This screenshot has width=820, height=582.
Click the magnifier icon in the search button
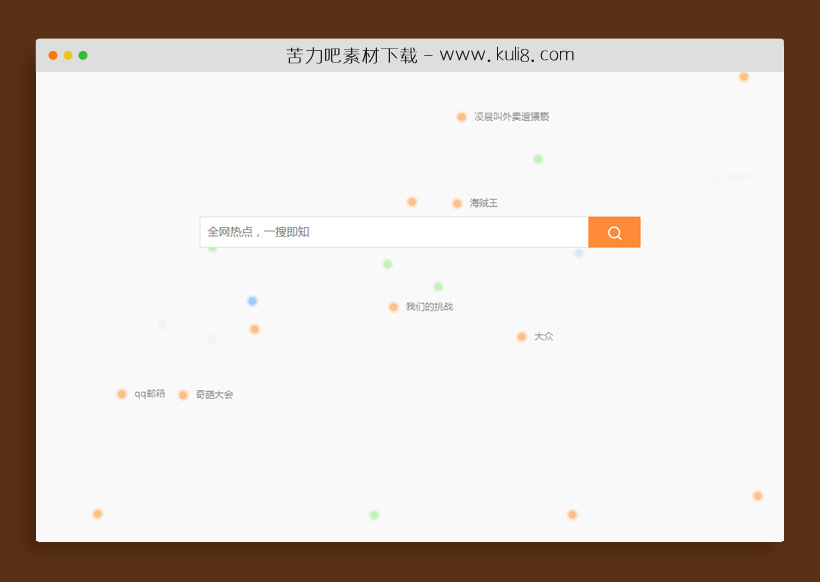(613, 231)
